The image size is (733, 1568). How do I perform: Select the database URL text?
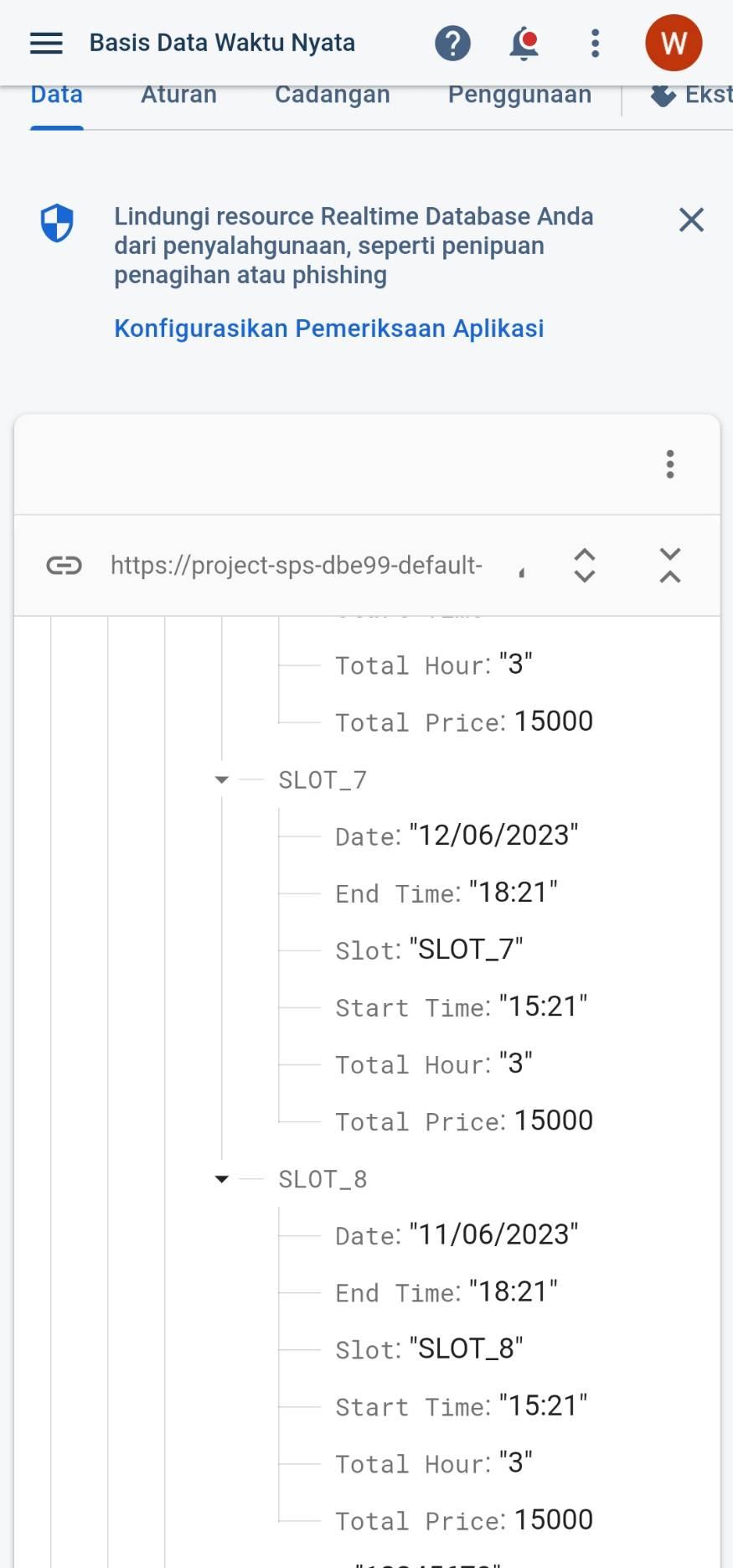[296, 566]
